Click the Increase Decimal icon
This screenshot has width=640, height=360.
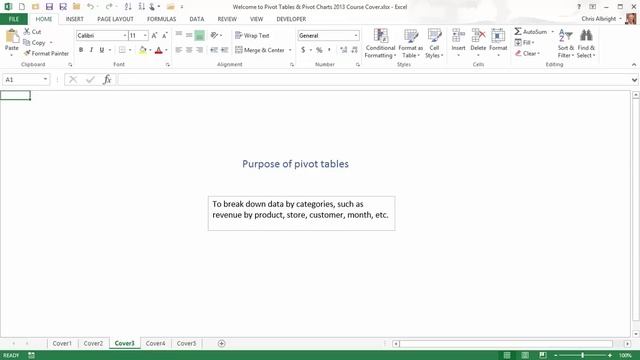click(343, 50)
